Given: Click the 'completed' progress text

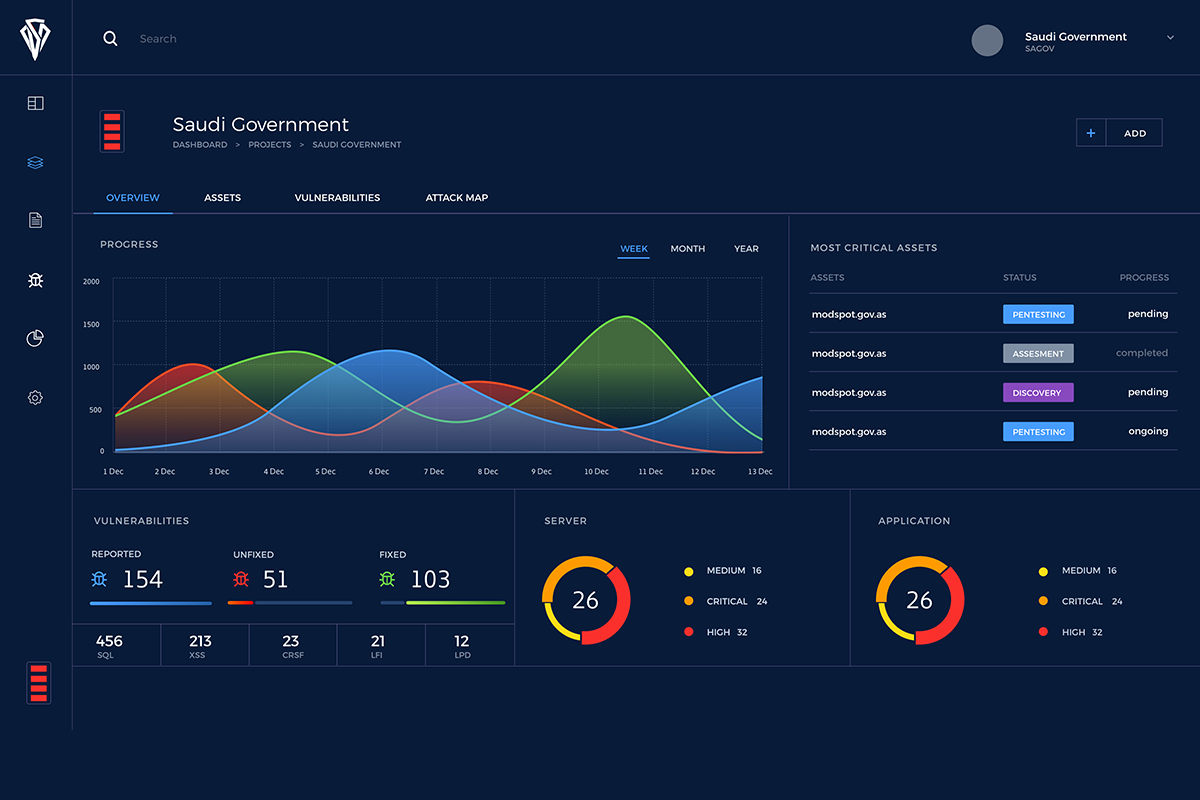Looking at the screenshot, I should click(x=1142, y=353).
